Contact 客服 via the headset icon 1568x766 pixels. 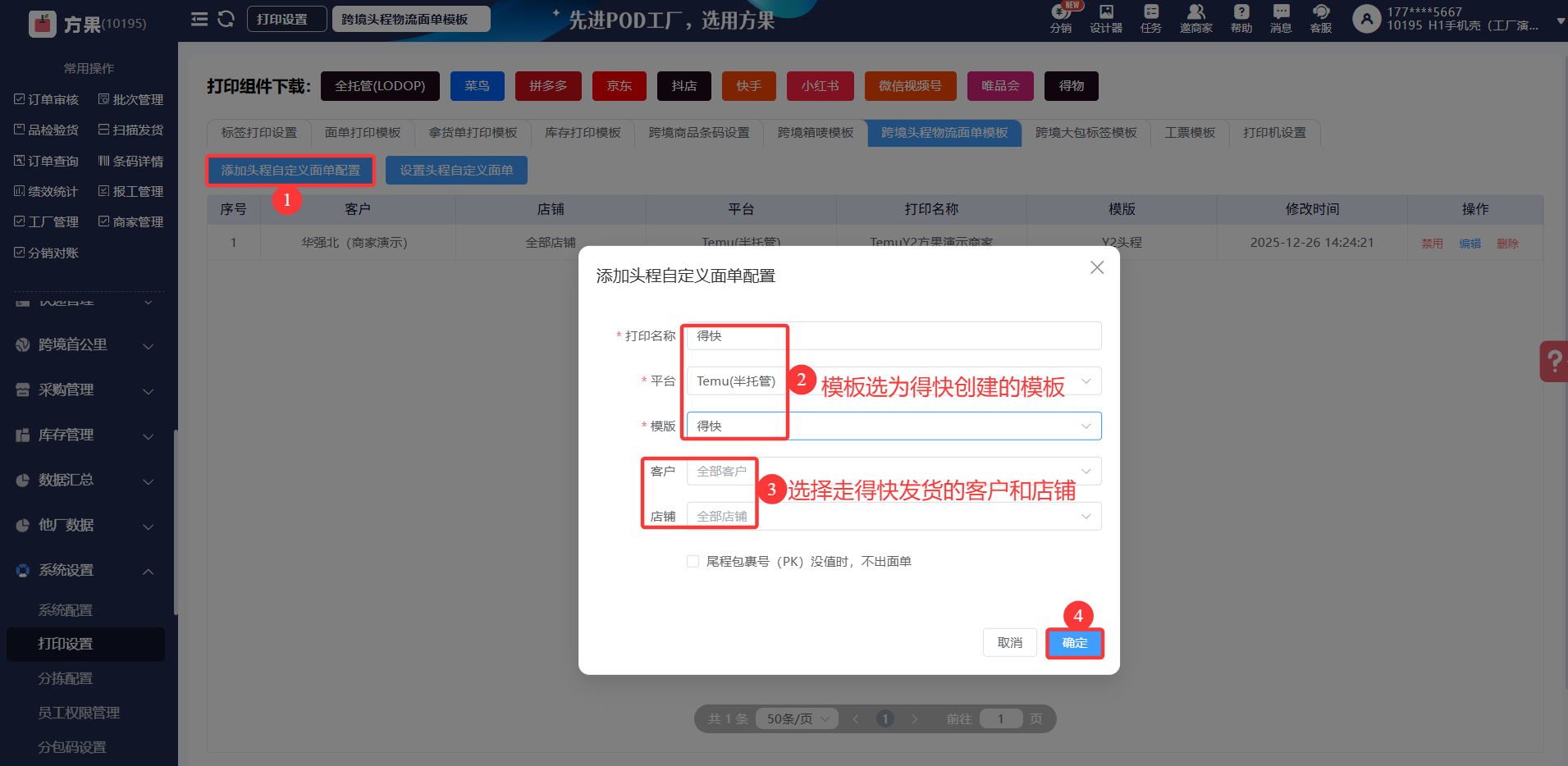click(1321, 18)
